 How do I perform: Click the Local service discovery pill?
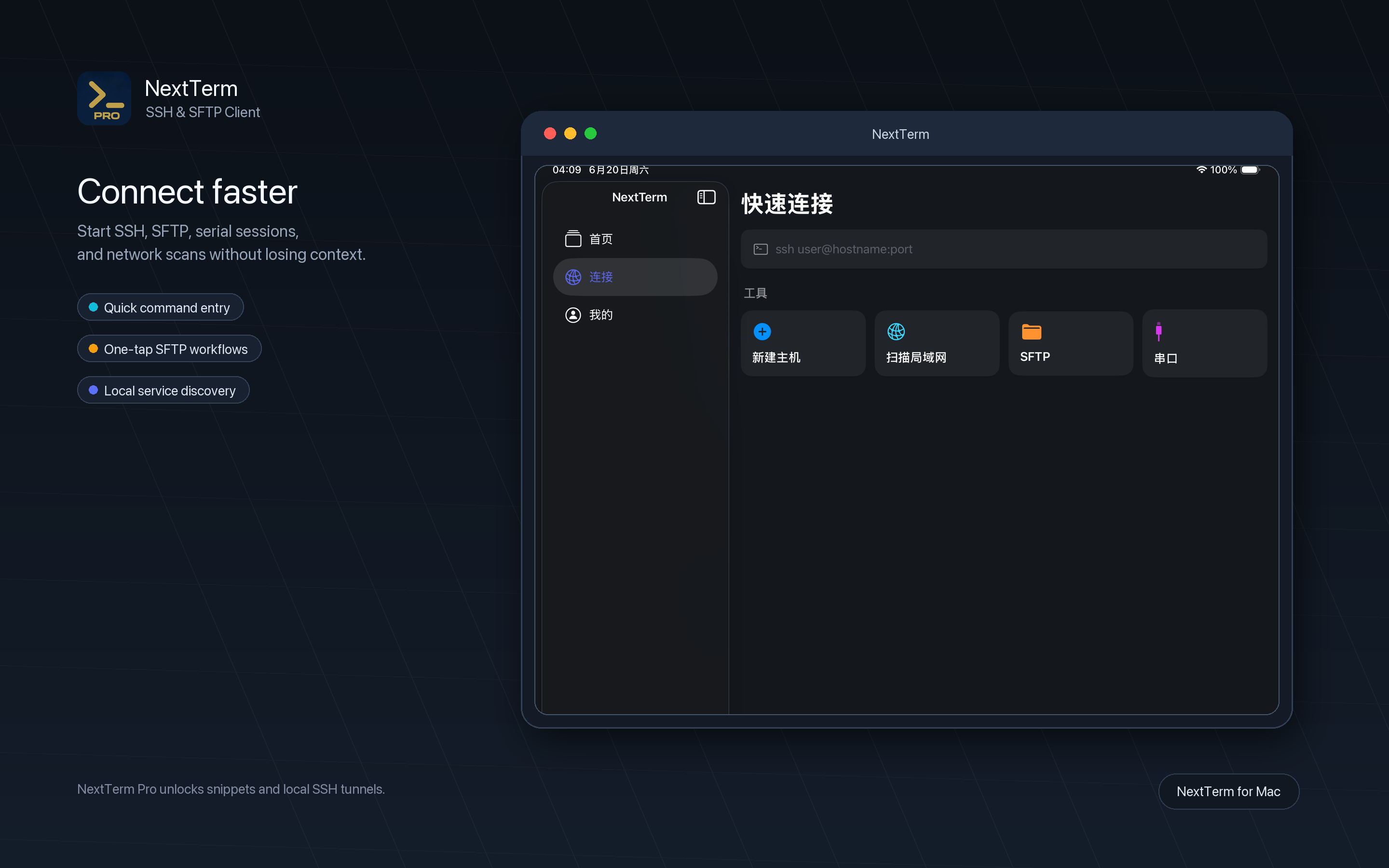(163, 390)
